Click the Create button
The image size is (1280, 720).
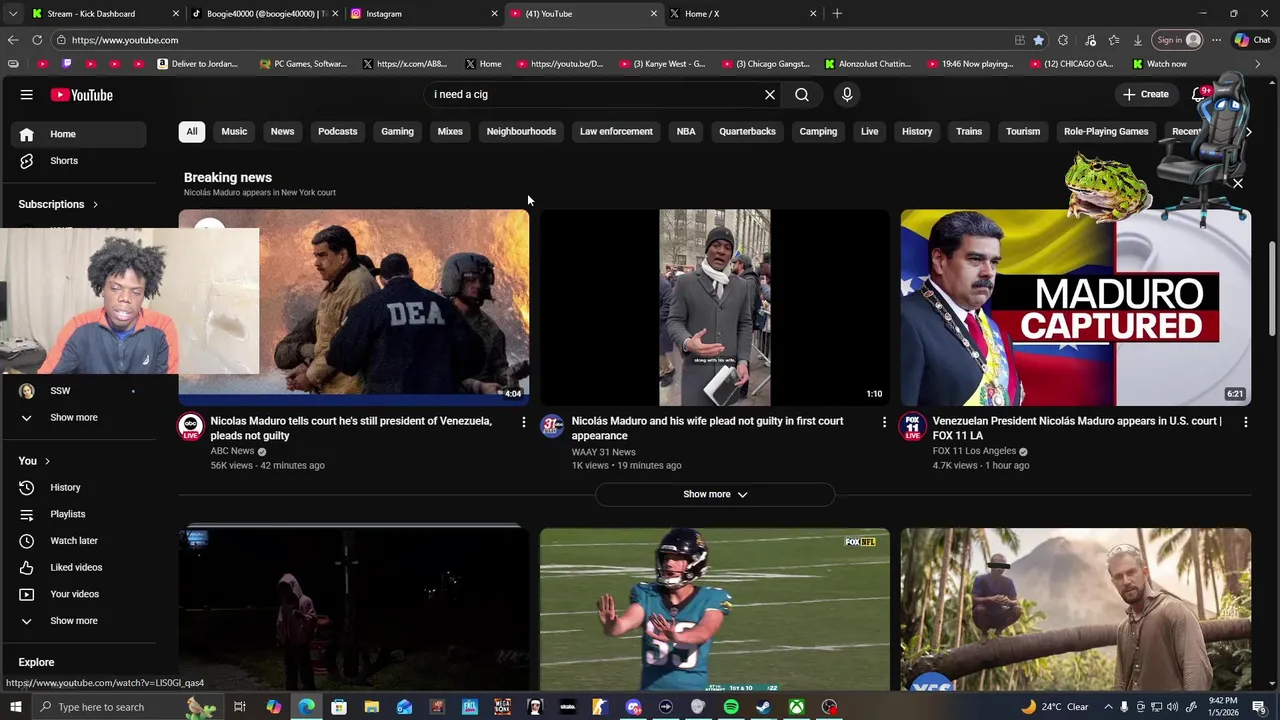tap(1146, 95)
